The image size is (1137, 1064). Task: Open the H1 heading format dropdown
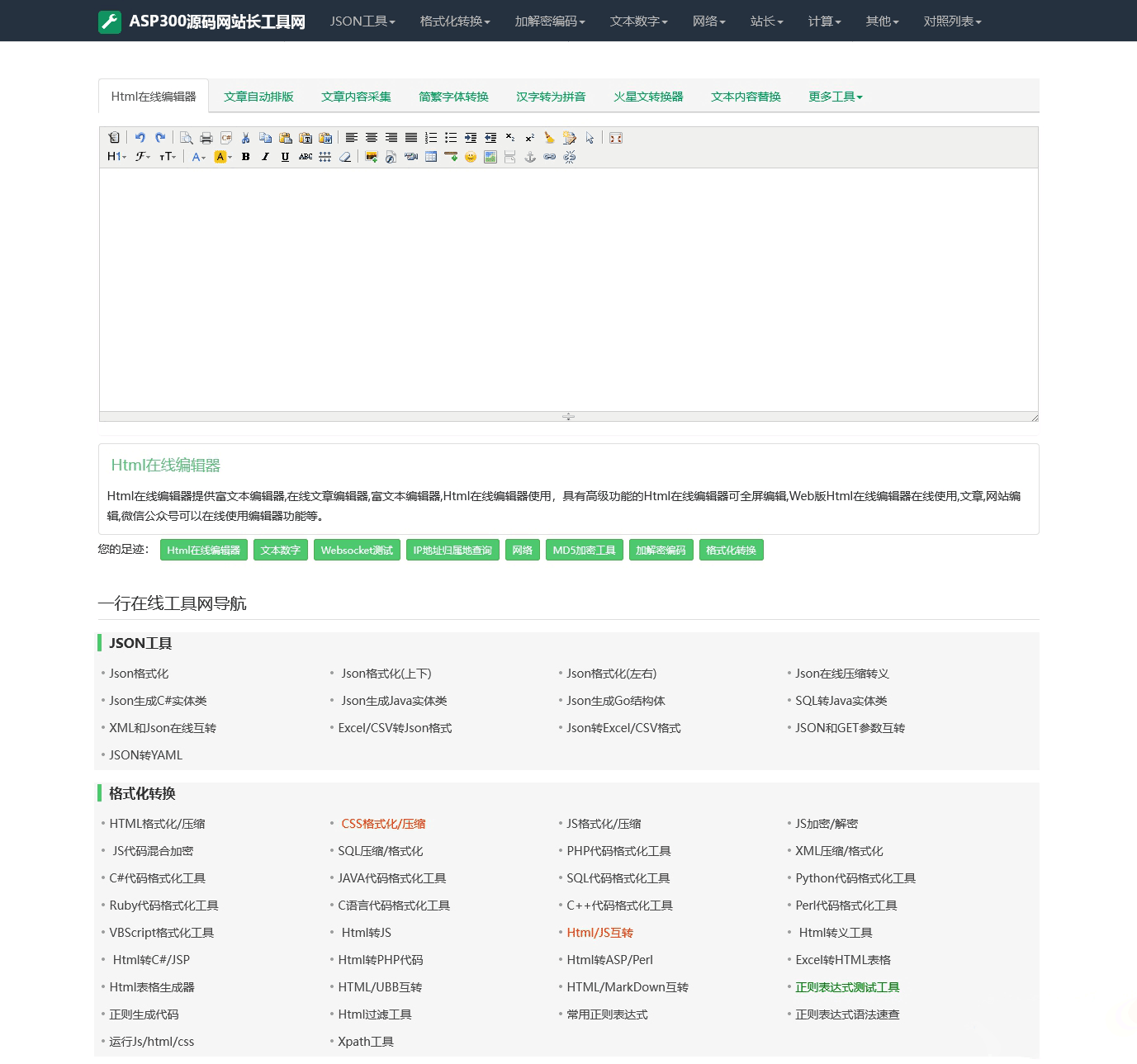pos(116,157)
